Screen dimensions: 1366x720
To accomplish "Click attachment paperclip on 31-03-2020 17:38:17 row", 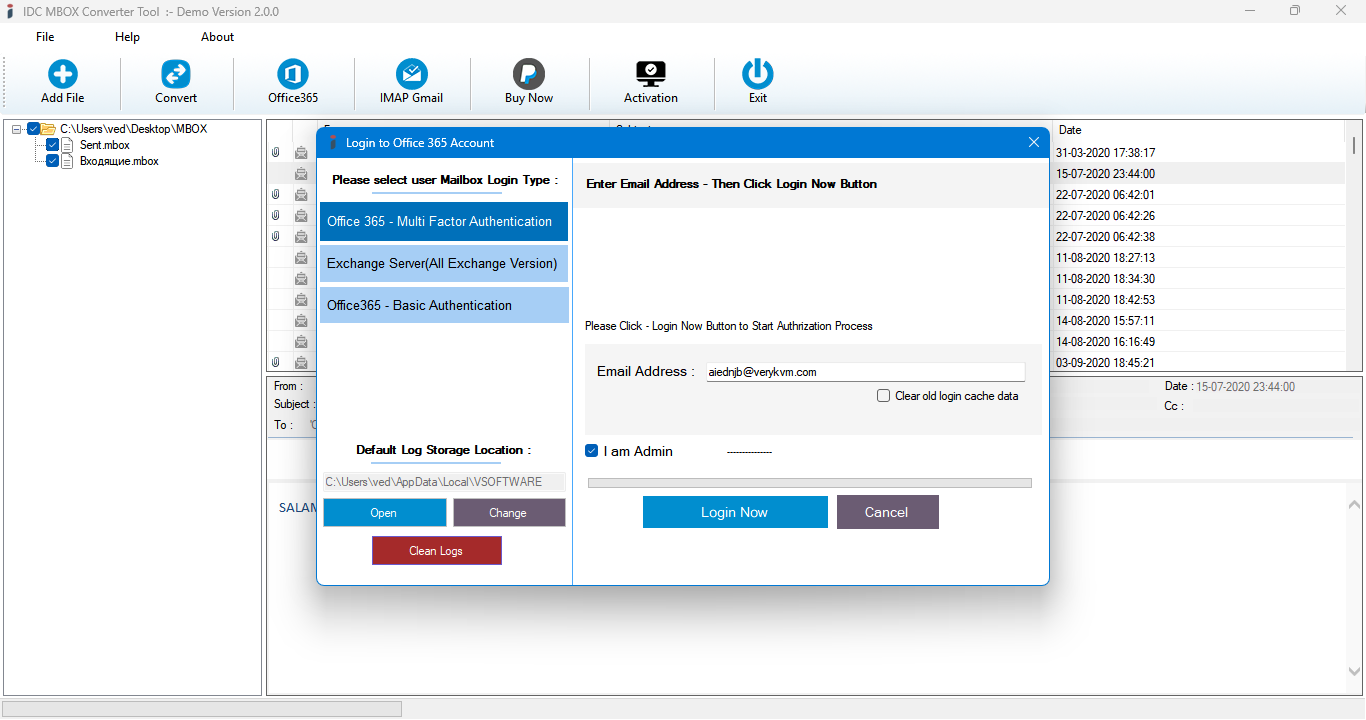I will click(276, 153).
